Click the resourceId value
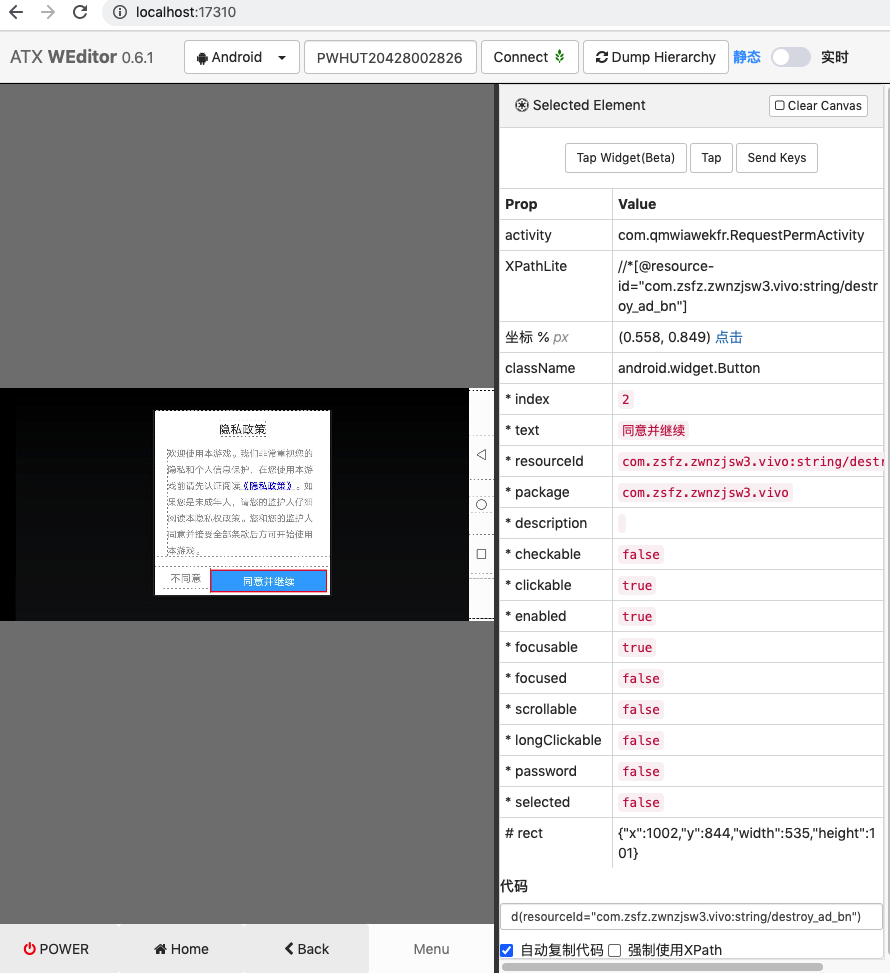The image size is (890, 973). pyautogui.click(x=750, y=461)
